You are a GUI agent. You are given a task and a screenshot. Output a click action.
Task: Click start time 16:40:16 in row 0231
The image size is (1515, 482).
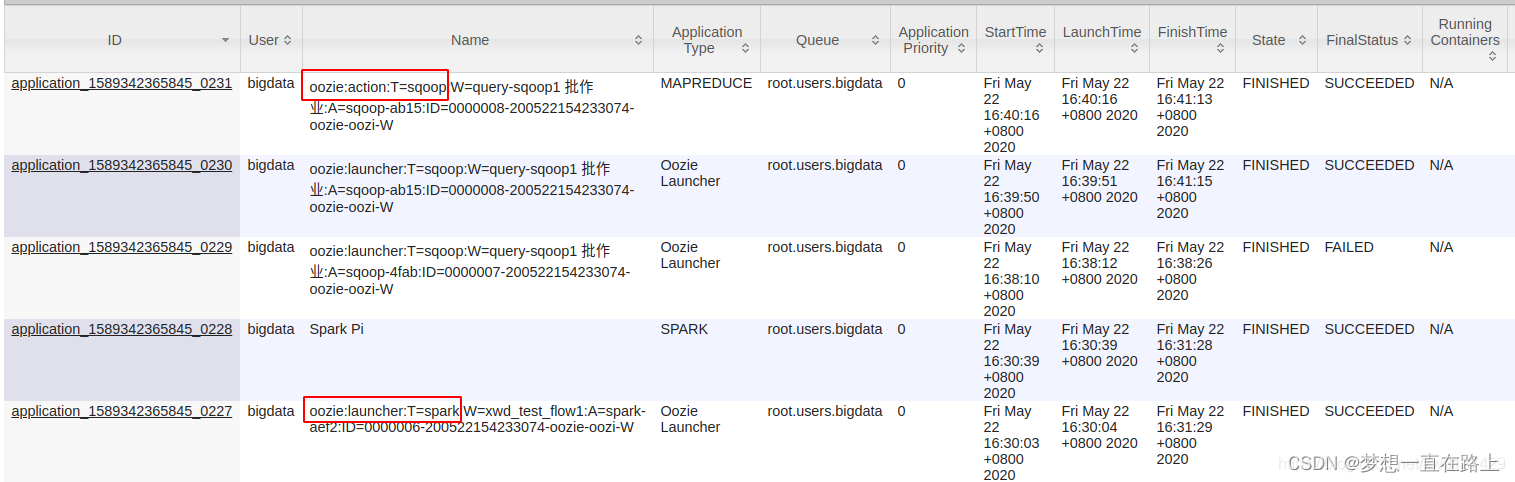1012,115
